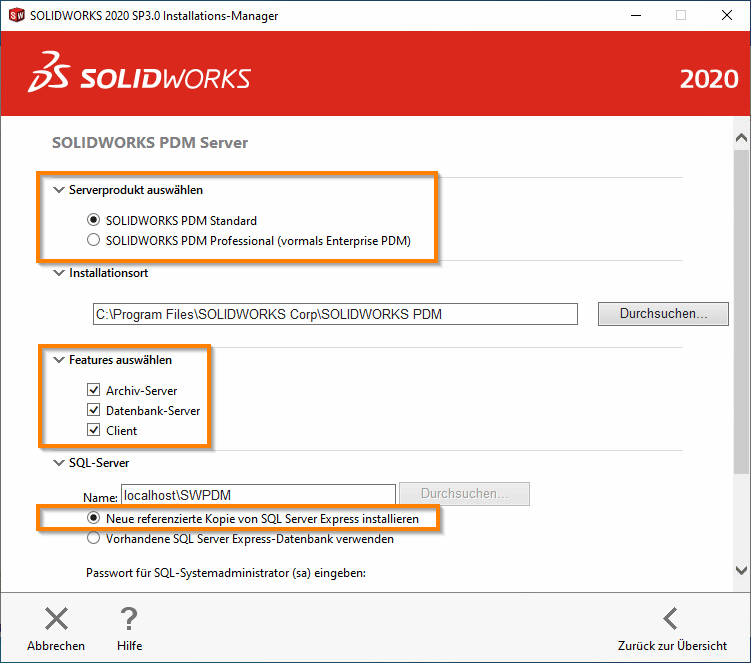The width and height of the screenshot is (751, 663).
Task: Click the scrollbar up arrow
Action: point(741,138)
